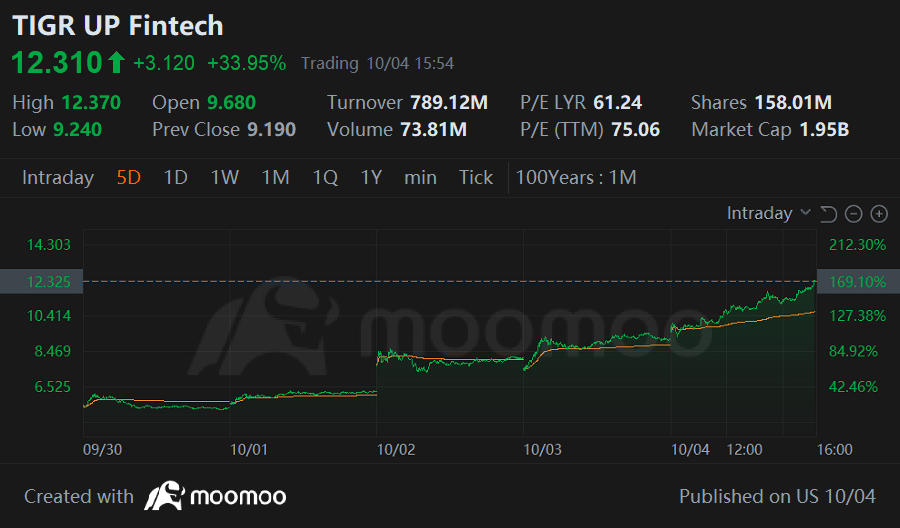Click the TIGR UP Fintech title
The image size is (900, 528).
tap(118, 26)
